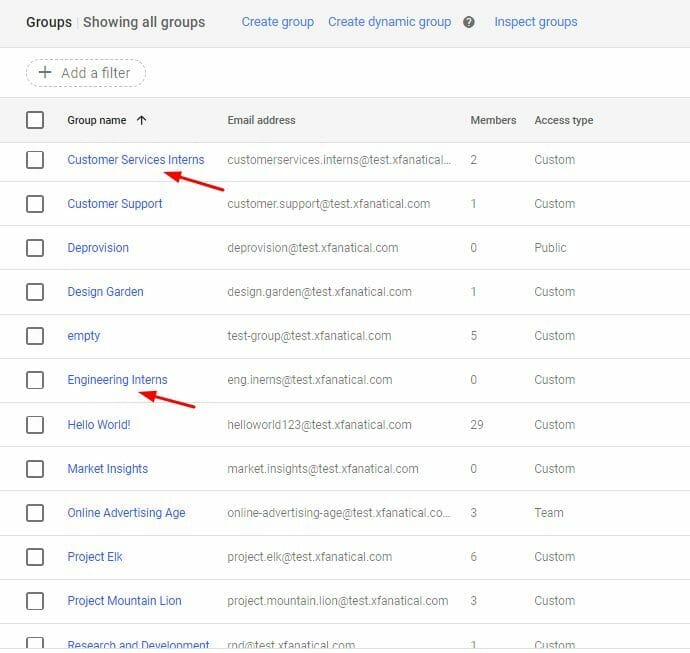The height and width of the screenshot is (653, 690).
Task: Sort by the Group name column header
Action: click(97, 120)
